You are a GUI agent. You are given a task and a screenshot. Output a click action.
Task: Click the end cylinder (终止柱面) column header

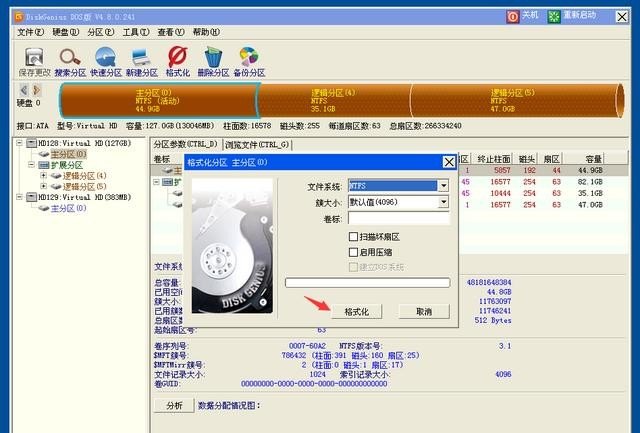[x=493, y=159]
